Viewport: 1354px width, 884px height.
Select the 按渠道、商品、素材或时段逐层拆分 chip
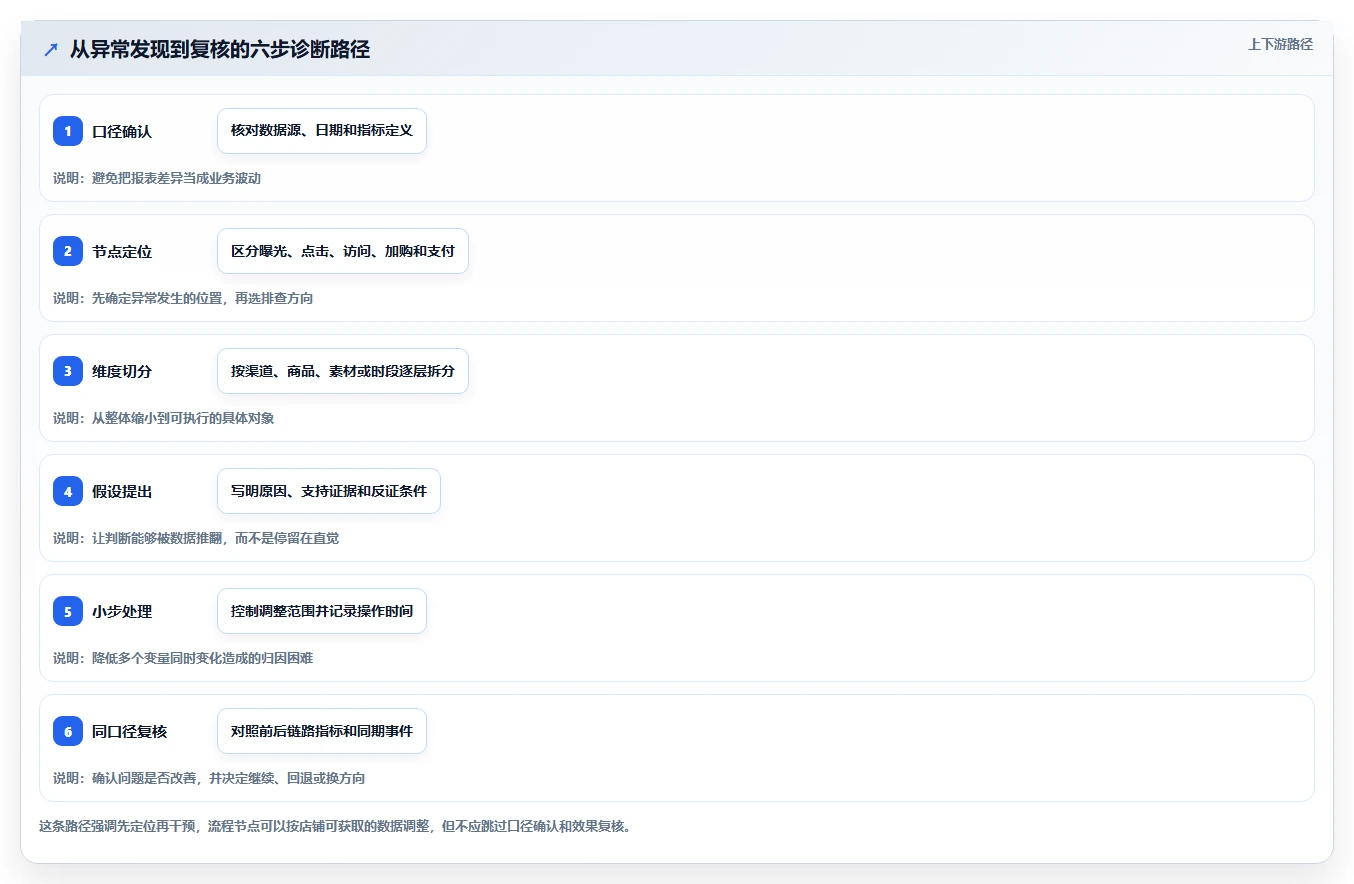[343, 371]
